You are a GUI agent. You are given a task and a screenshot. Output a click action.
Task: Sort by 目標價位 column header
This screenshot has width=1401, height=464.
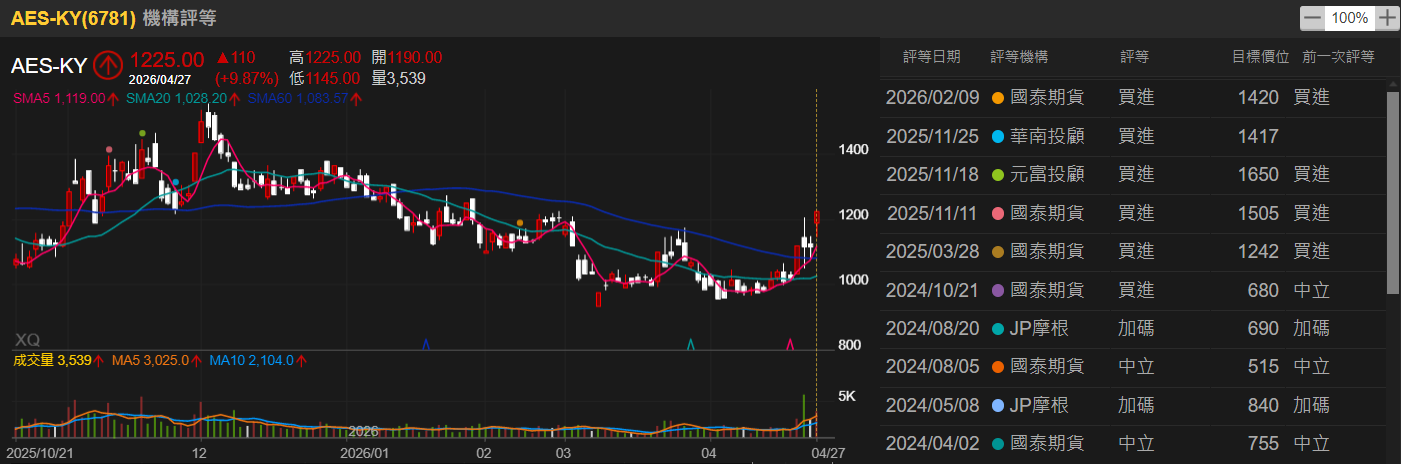[1259, 57]
